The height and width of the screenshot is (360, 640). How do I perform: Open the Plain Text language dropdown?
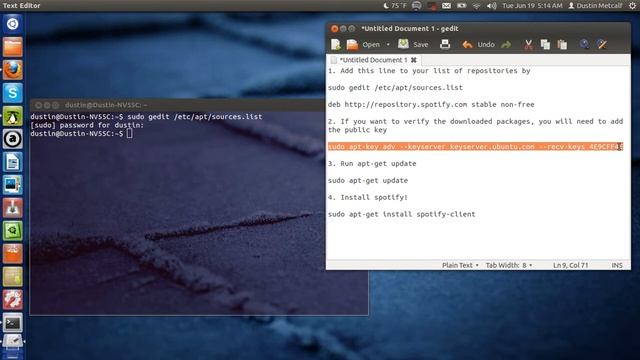click(x=460, y=265)
